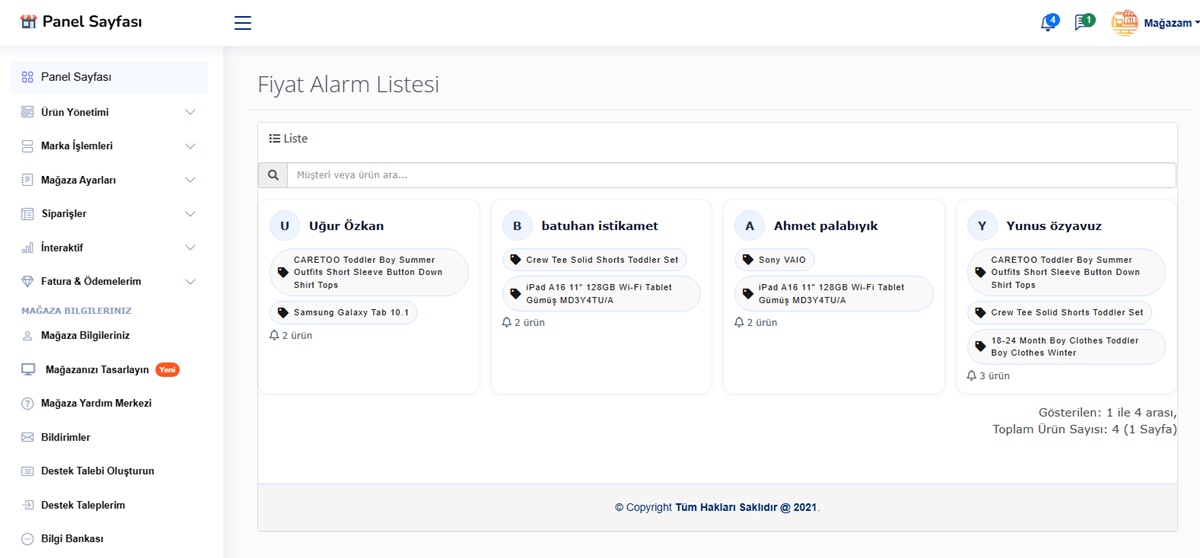The width and height of the screenshot is (1200, 558).
Task: Open Mağazanızı Tasarlayın page
Action: pyautogui.click(x=95, y=369)
